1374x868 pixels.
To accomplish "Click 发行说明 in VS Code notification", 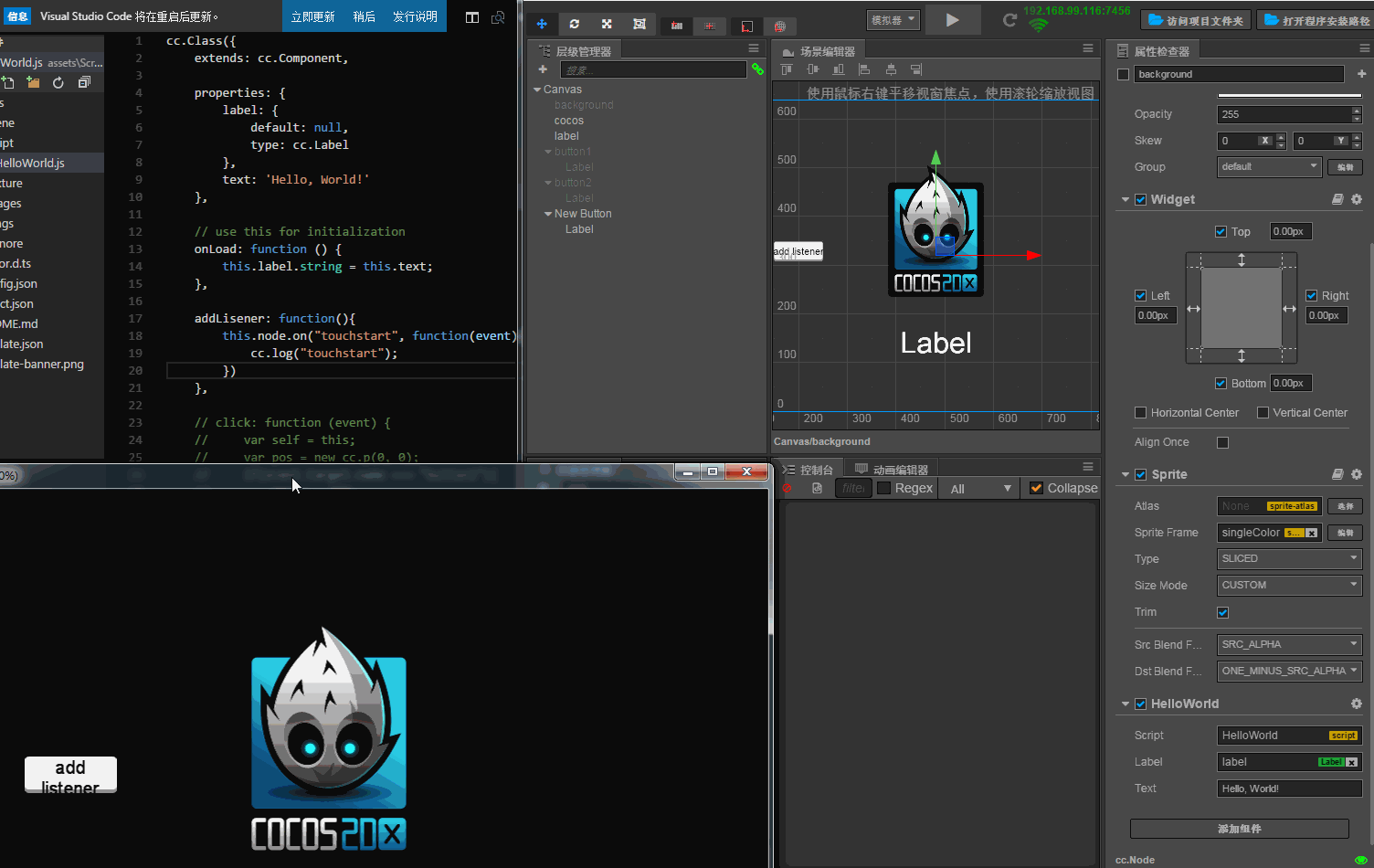I will (415, 16).
